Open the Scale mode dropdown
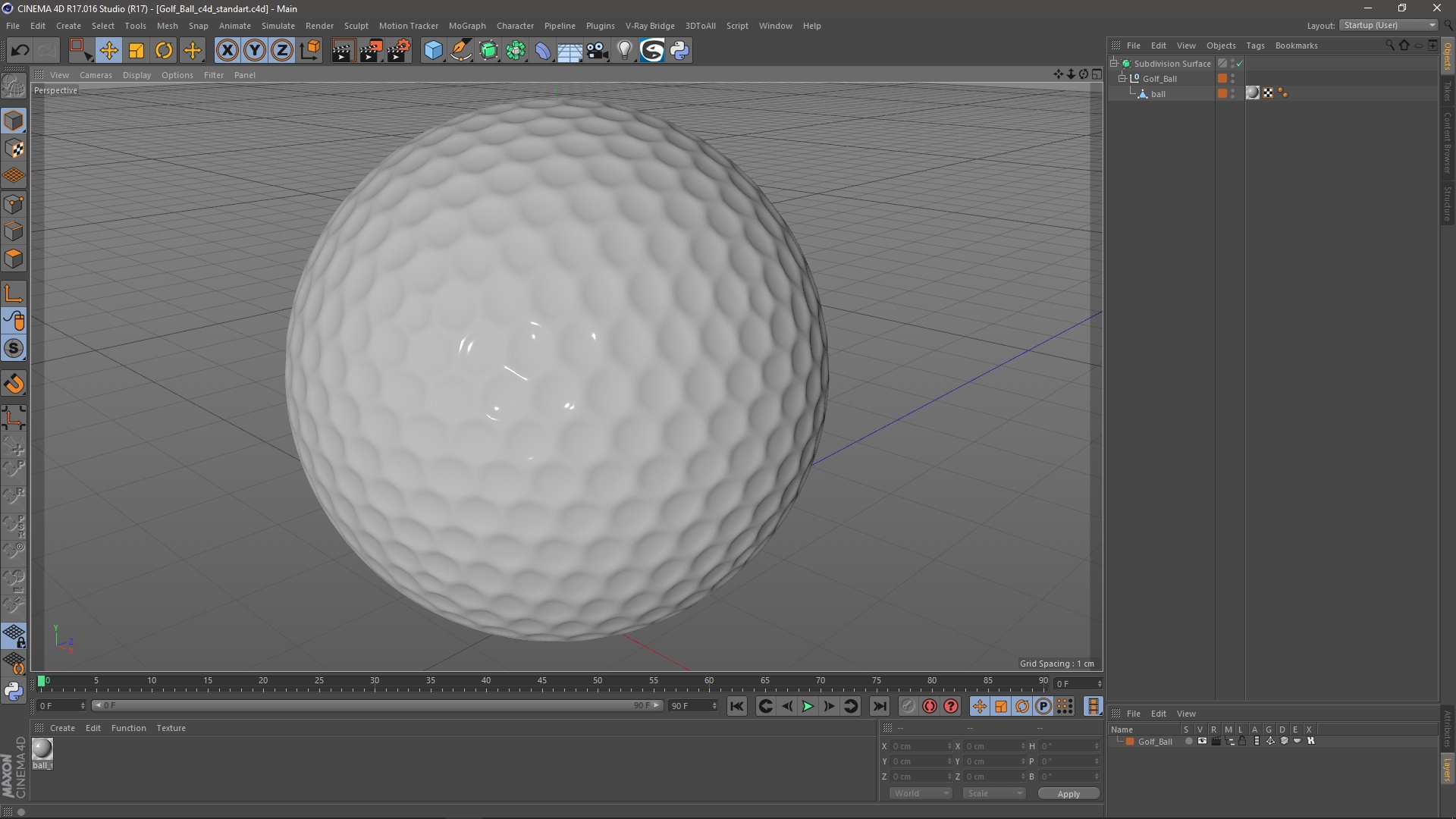This screenshot has width=1456, height=819. click(994, 793)
